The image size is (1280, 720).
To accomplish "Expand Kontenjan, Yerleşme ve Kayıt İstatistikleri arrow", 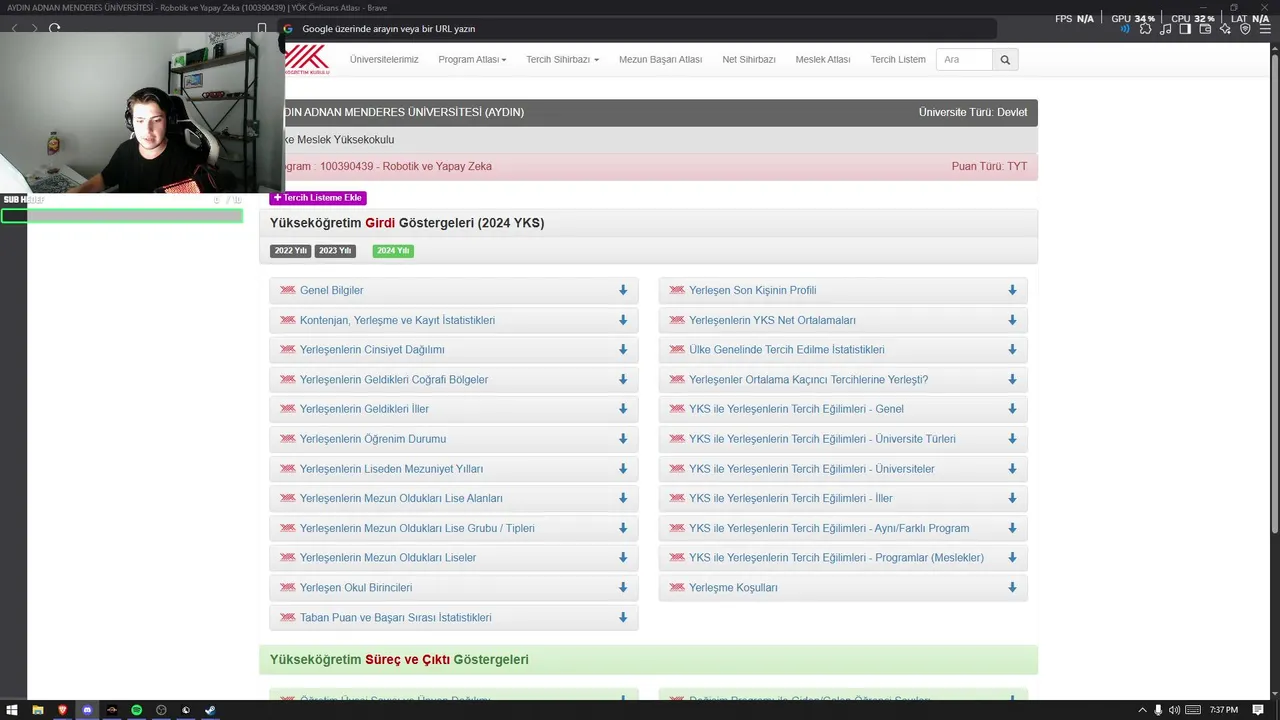I will tap(623, 320).
